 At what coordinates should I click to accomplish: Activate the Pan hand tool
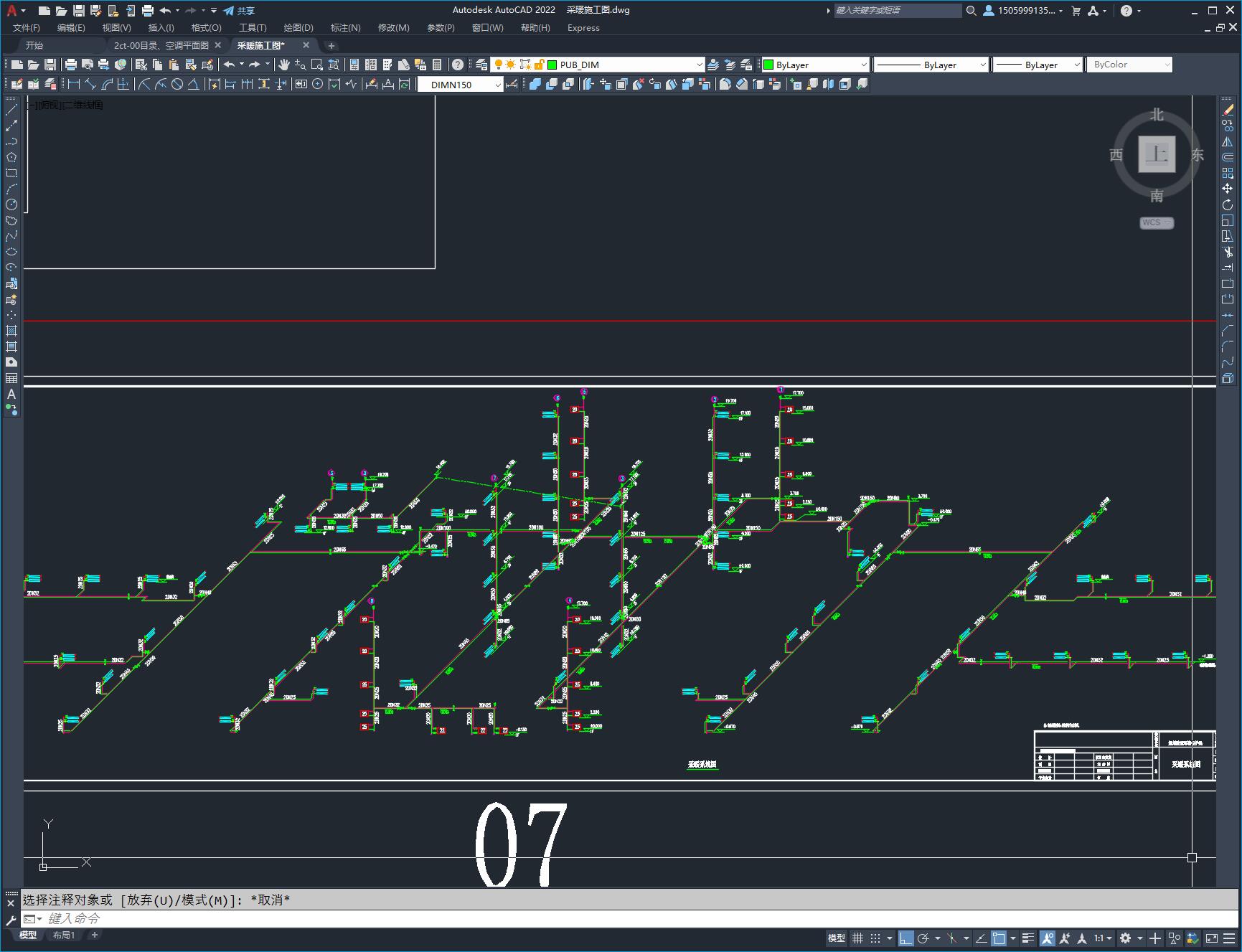point(284,65)
